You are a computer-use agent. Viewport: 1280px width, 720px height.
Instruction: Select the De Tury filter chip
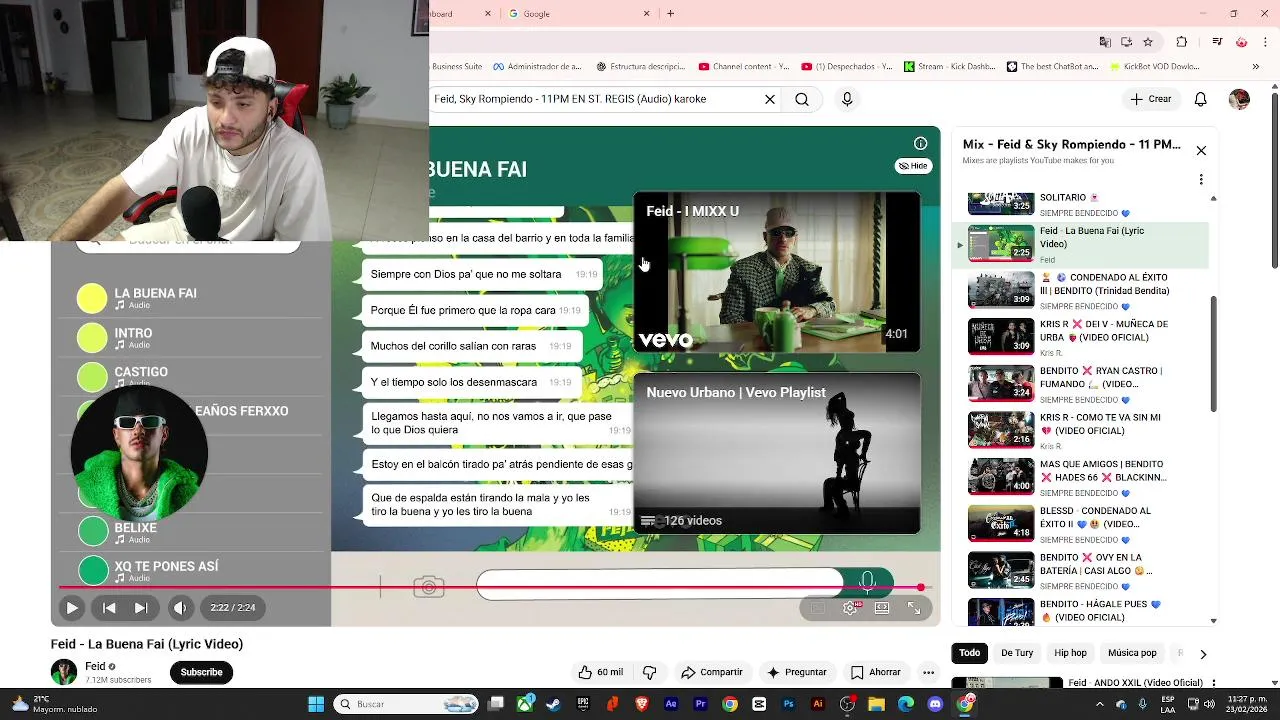[x=1017, y=653]
